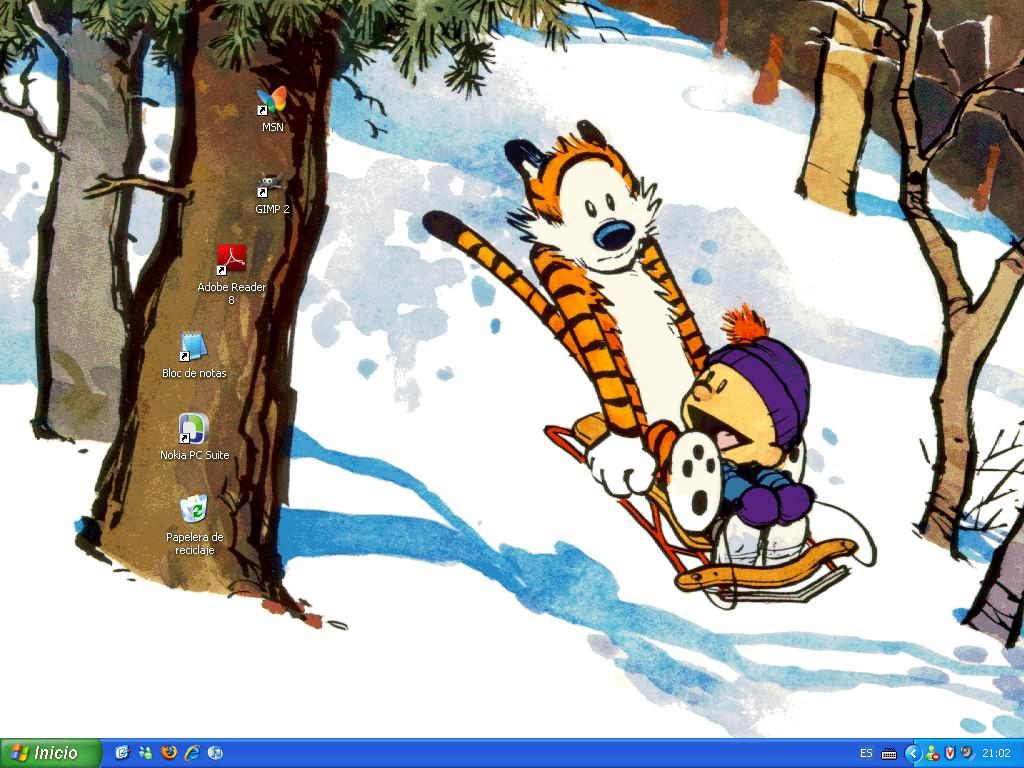Open the ES language bar indicator
1024x768 pixels.
click(866, 753)
